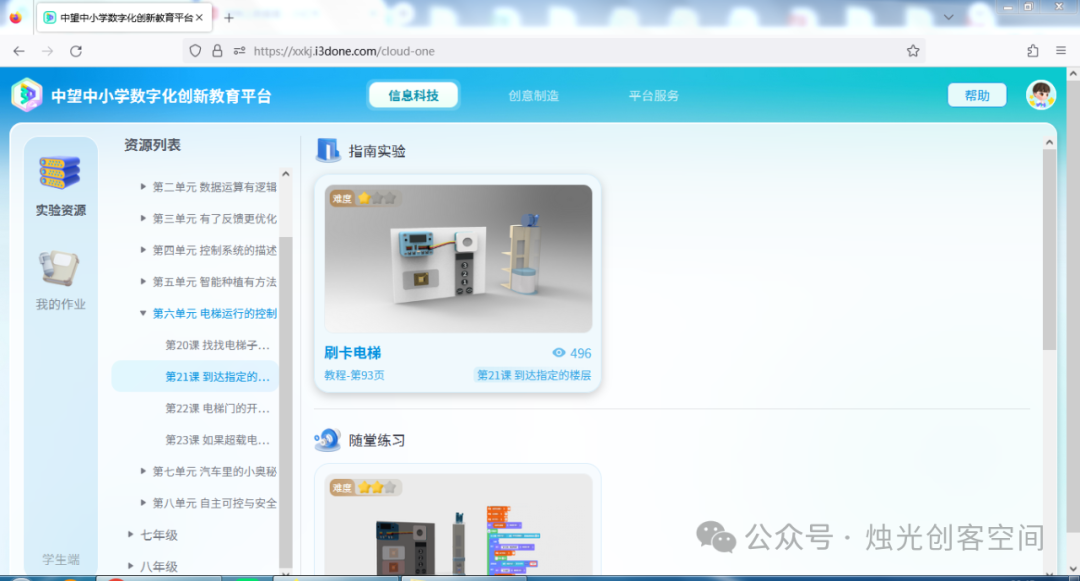The height and width of the screenshot is (581, 1080).
Task: Open the 刷卡电梯 experiment thumbnail
Action: pos(458,258)
